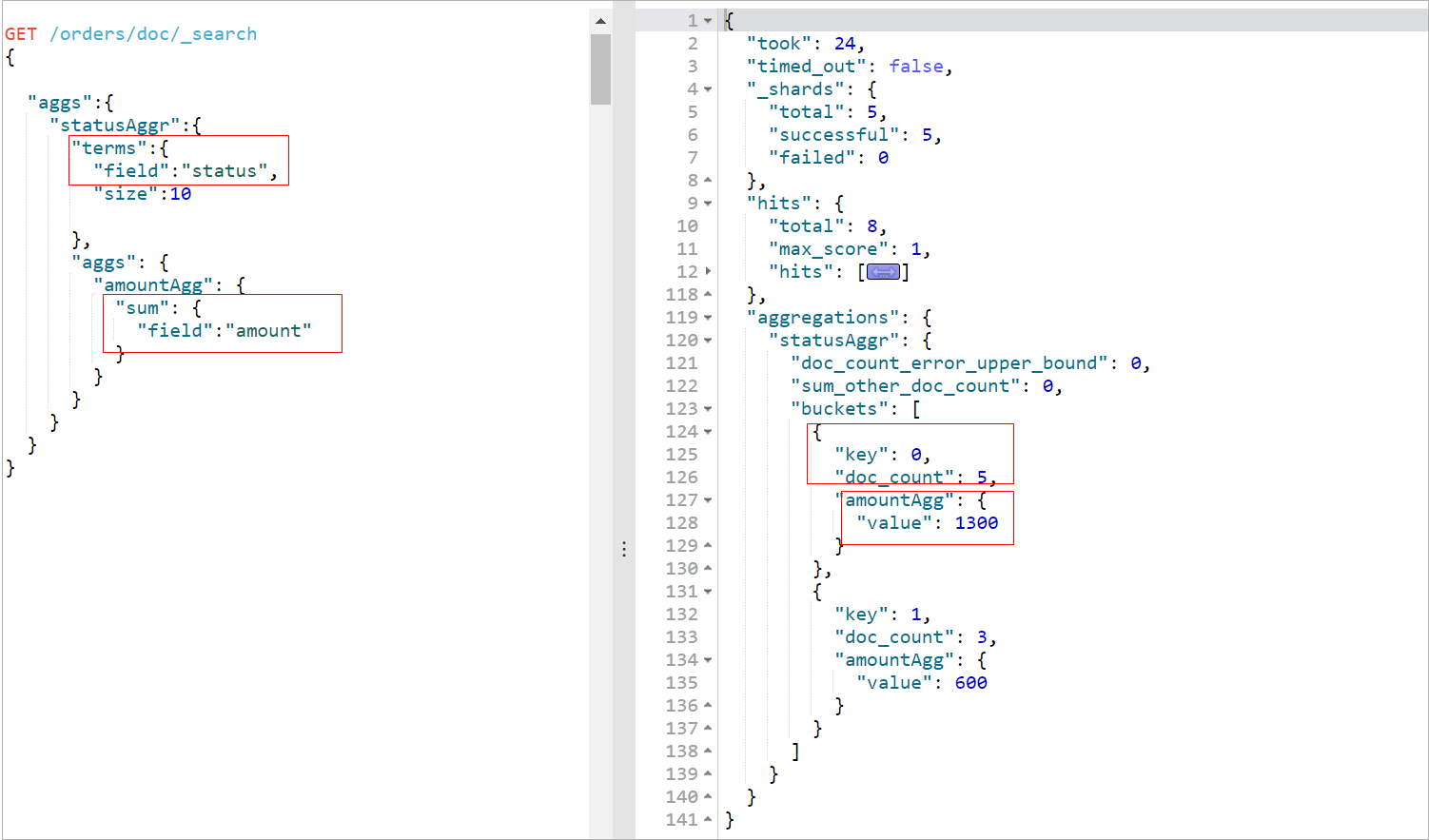1429x840 pixels.
Task: Click the fold-end arrow at line 129
Action: click(708, 546)
